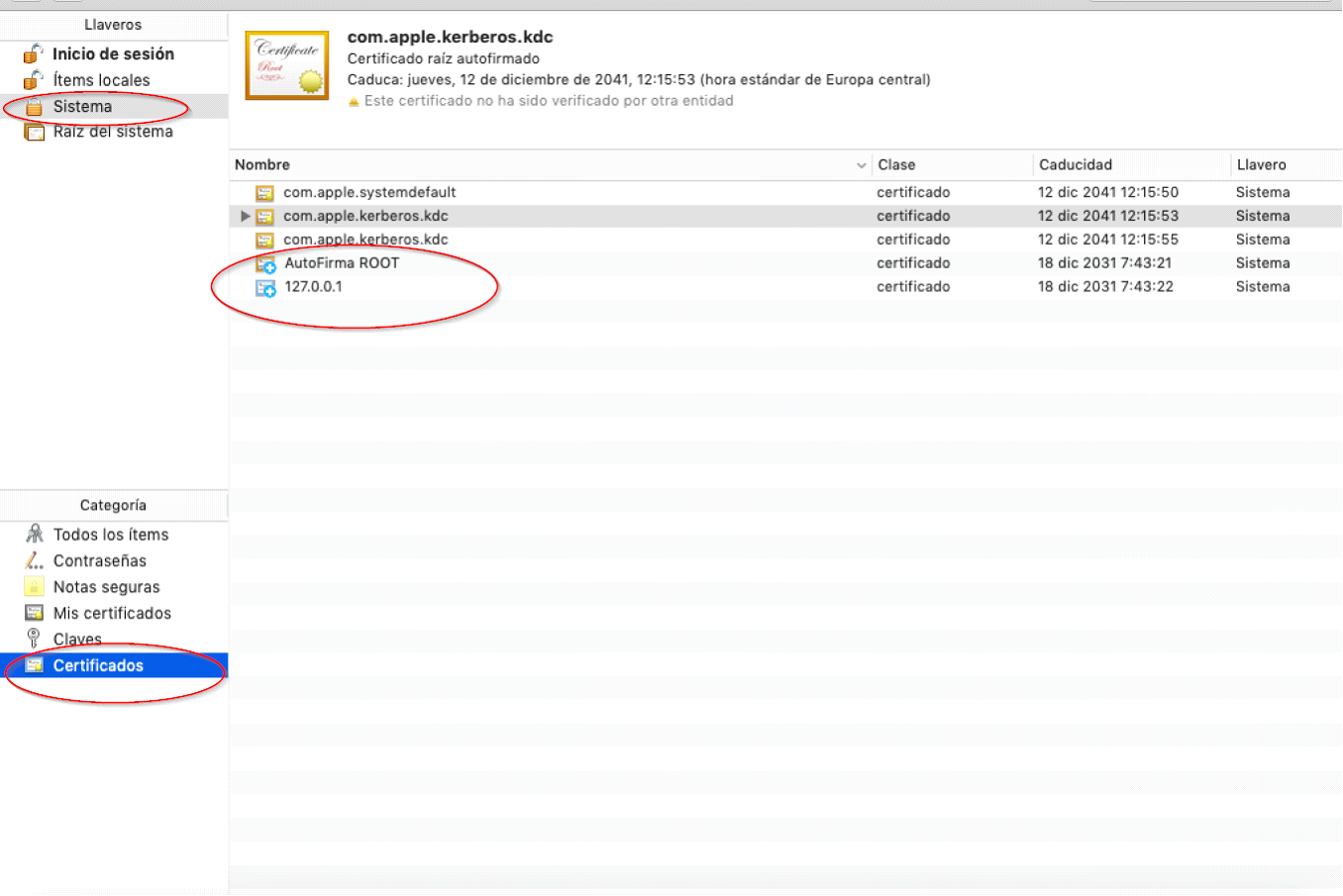Click the Clase column header
Viewport: 1343px width, 896px height.
(x=896, y=165)
